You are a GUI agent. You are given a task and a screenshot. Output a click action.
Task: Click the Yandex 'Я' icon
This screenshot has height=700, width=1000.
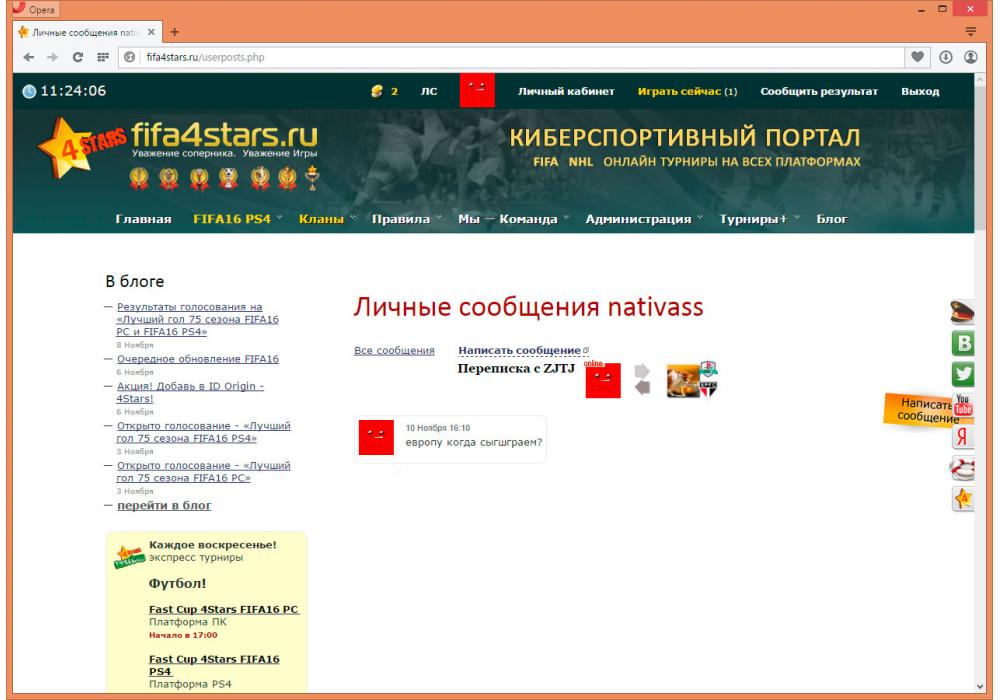coord(962,437)
